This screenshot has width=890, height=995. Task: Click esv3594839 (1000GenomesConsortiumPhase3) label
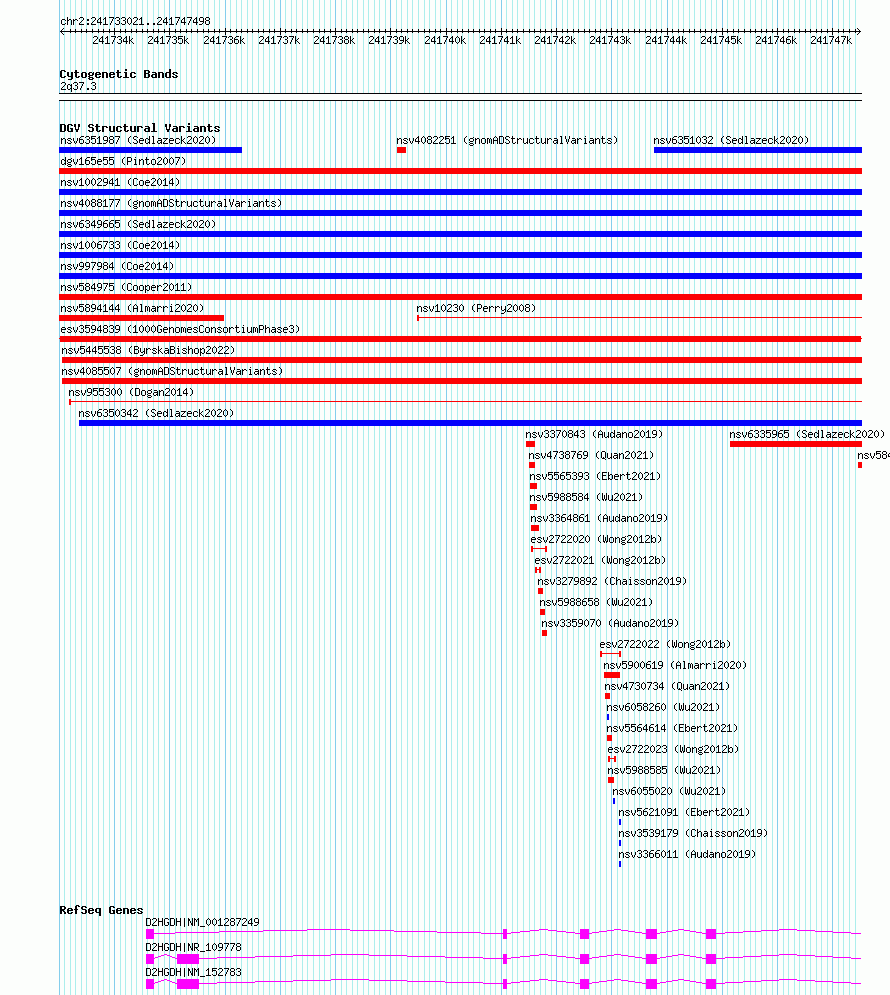[180, 329]
